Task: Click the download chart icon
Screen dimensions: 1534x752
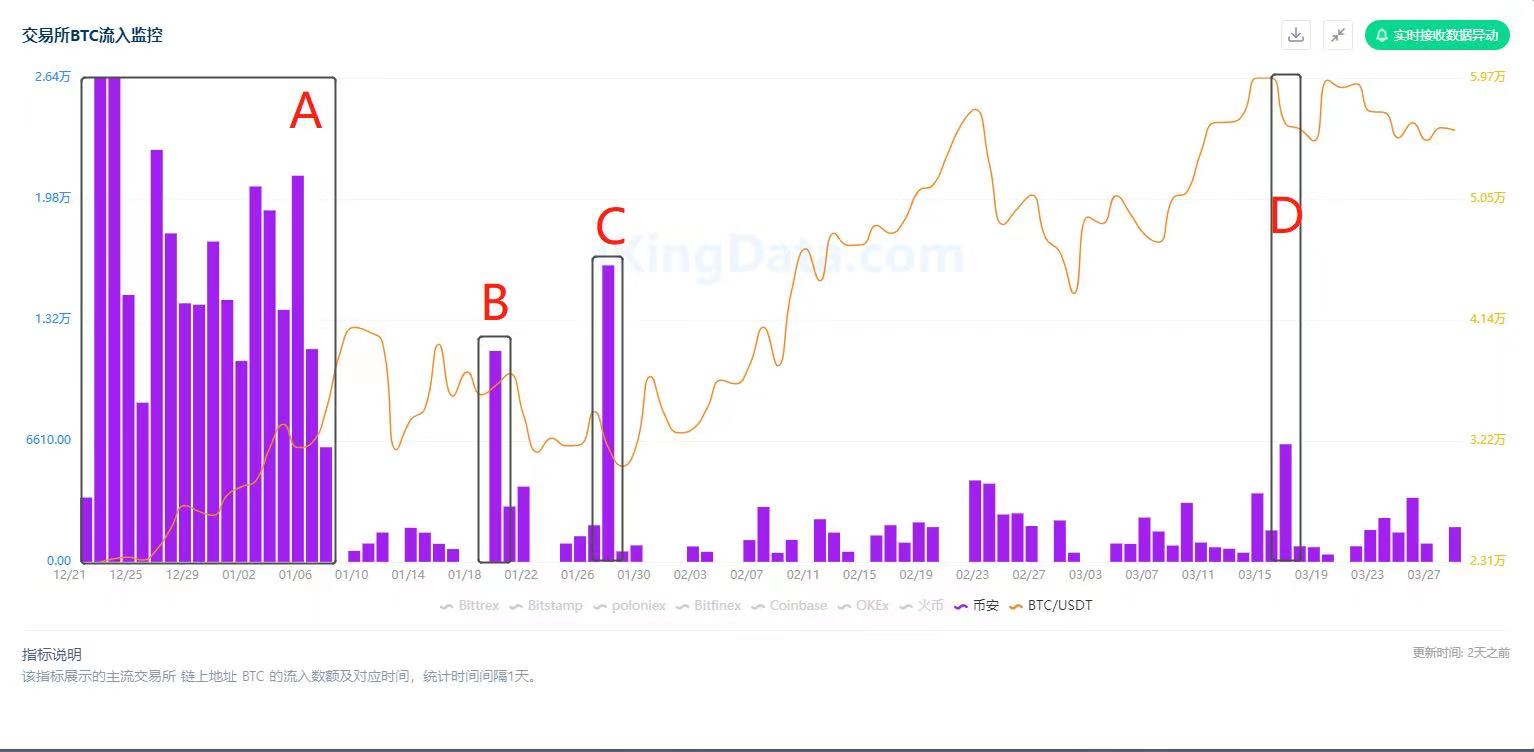Action: point(1296,35)
